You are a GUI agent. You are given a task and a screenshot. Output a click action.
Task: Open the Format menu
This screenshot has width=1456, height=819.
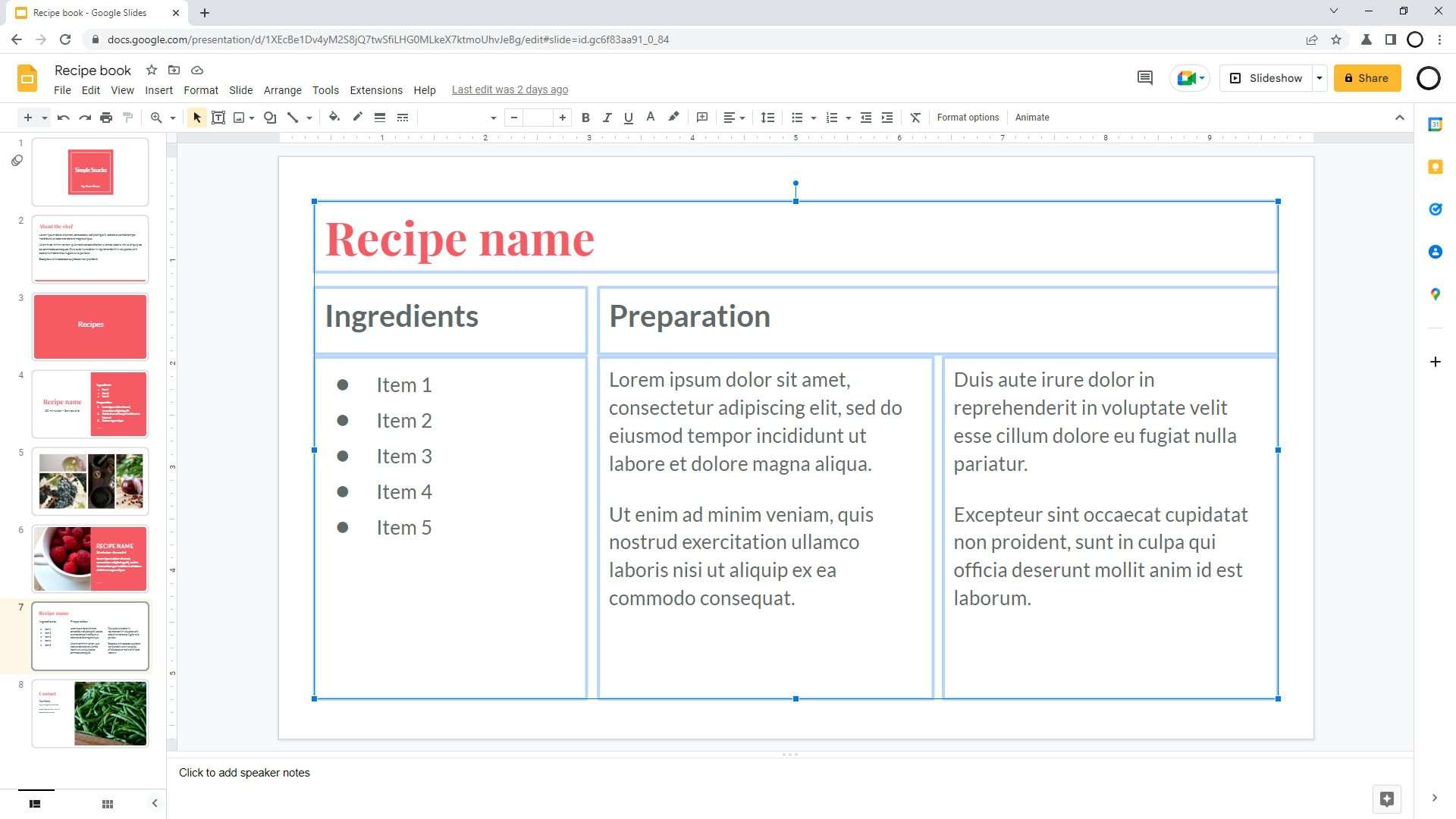pyautogui.click(x=200, y=89)
